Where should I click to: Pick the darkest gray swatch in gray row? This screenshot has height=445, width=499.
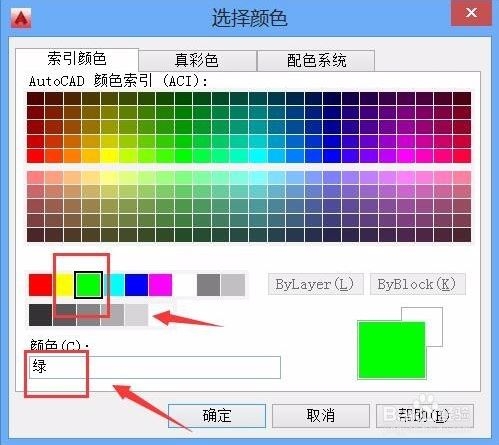[40, 315]
